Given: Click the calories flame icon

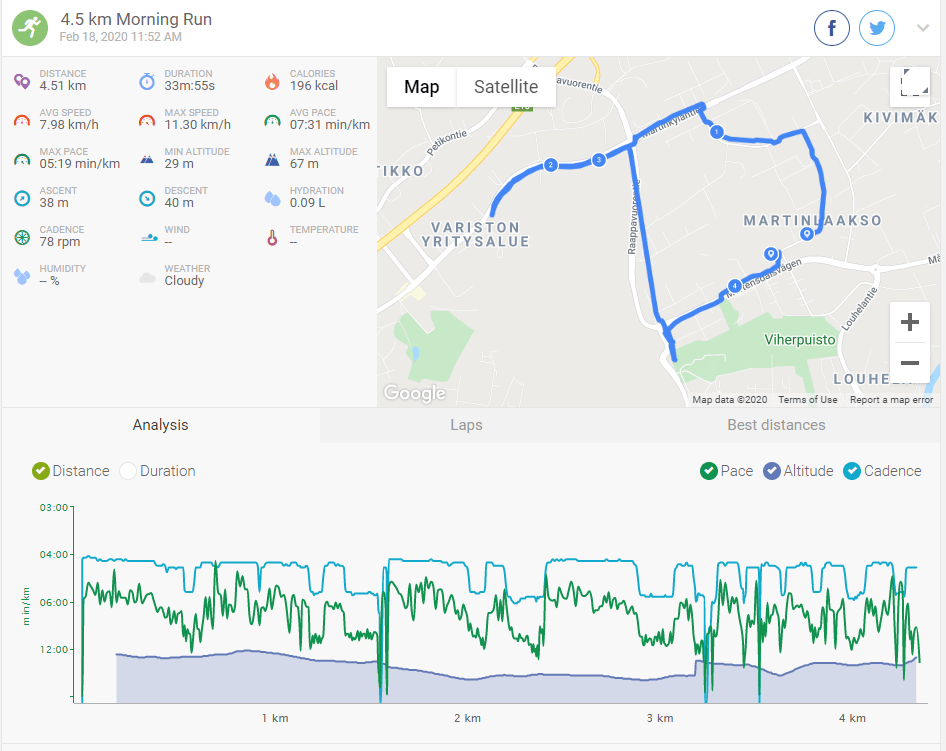Looking at the screenshot, I should click(272, 82).
